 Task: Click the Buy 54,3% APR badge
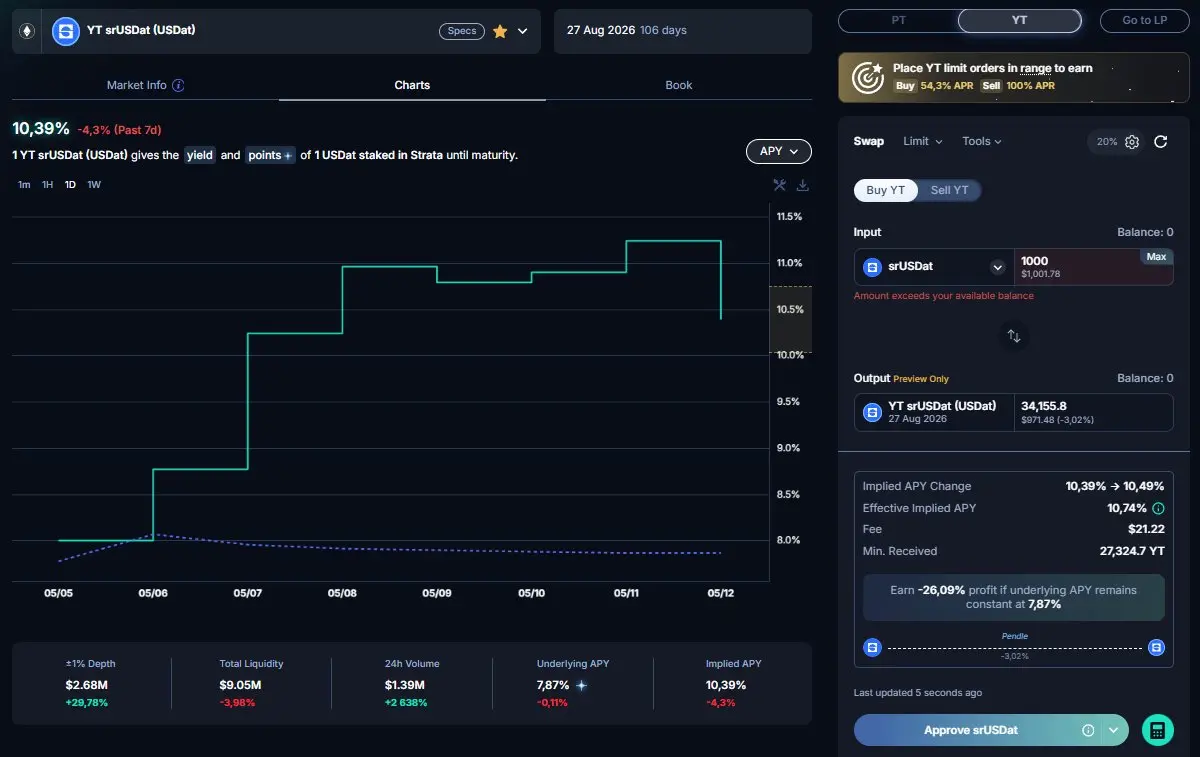[x=933, y=86]
